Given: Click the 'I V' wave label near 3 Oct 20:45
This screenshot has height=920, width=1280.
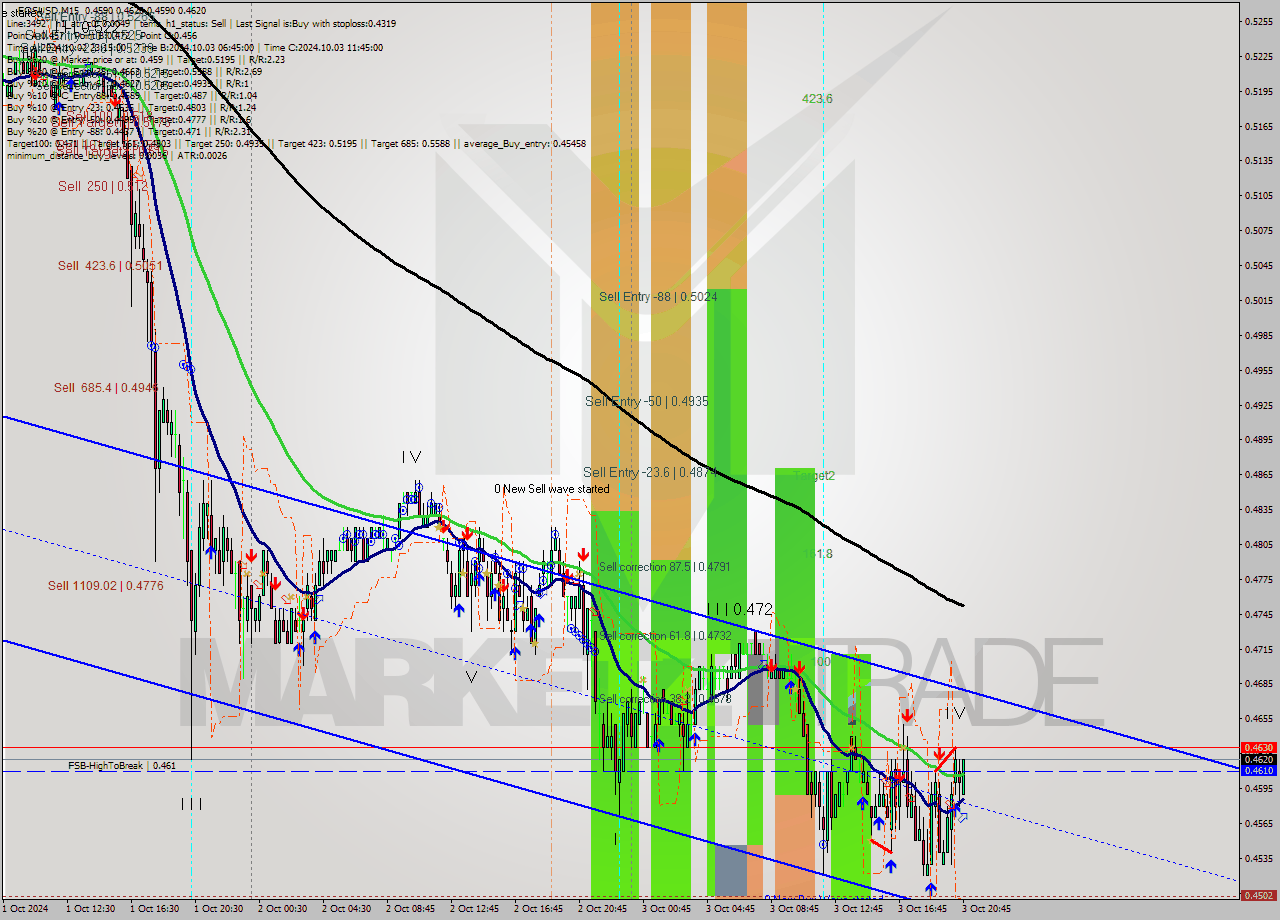Looking at the screenshot, I should pos(955,713).
